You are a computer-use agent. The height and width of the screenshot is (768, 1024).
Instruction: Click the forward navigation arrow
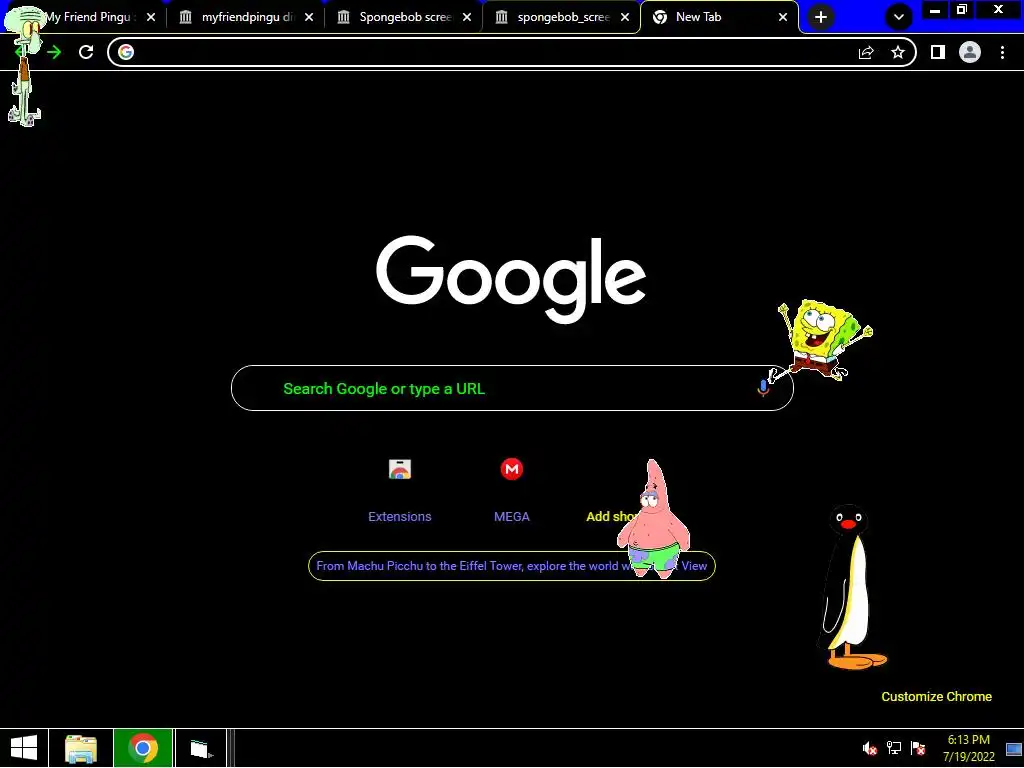(x=54, y=52)
